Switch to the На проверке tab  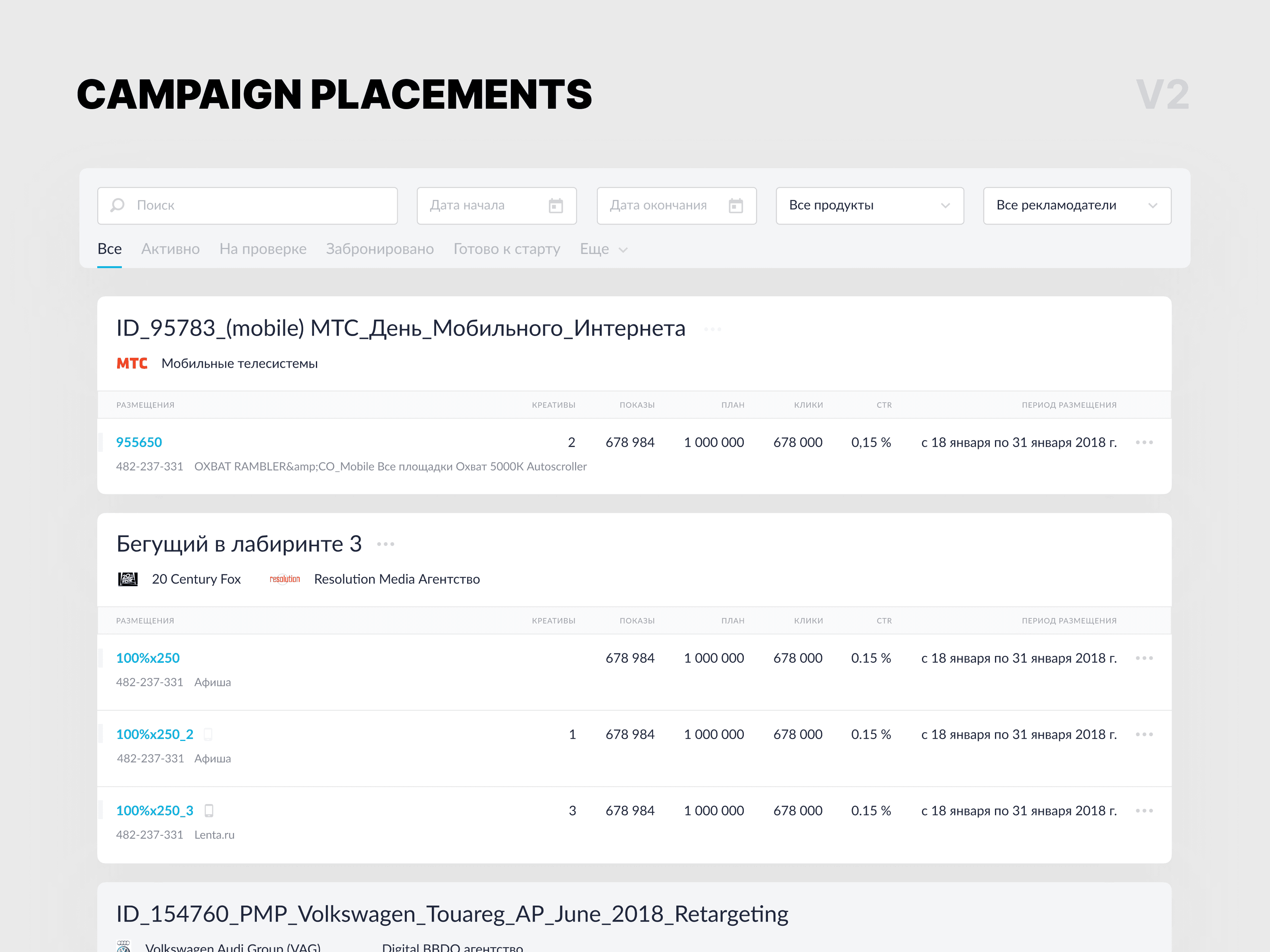coord(263,249)
